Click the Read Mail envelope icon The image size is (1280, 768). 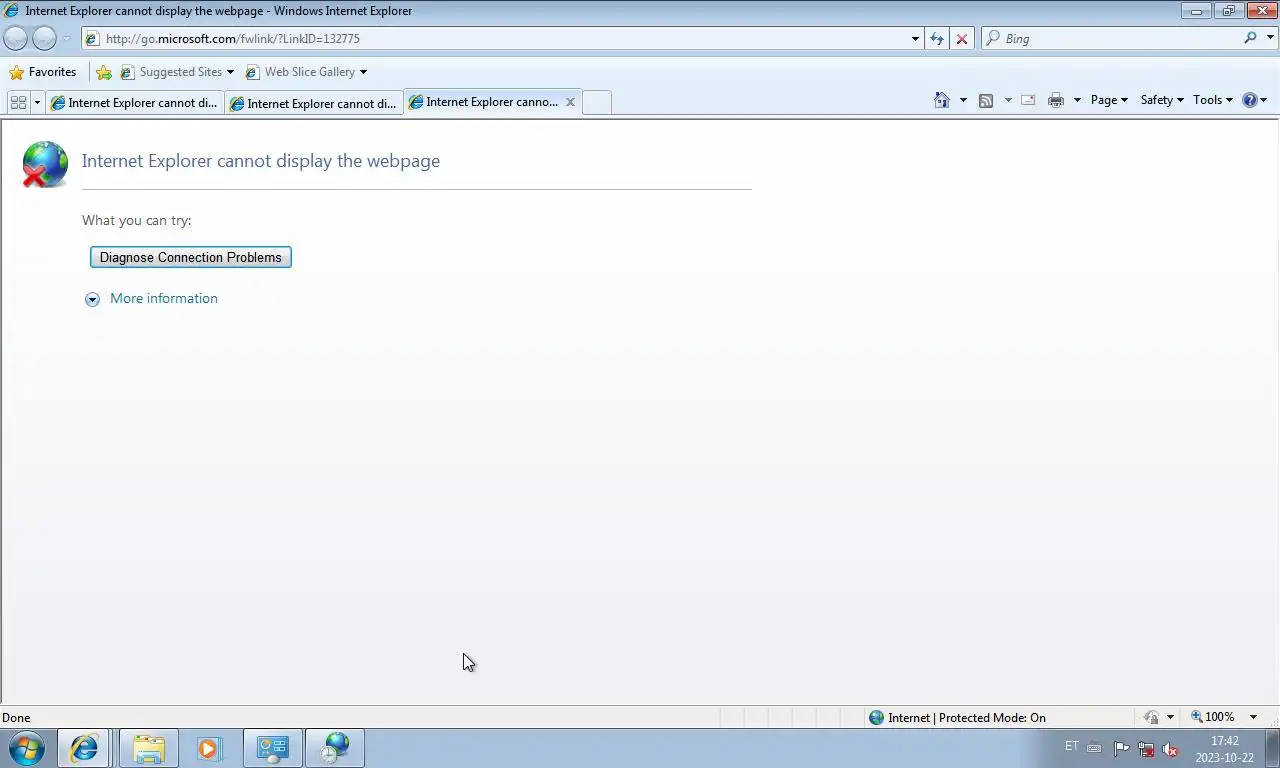point(1028,100)
